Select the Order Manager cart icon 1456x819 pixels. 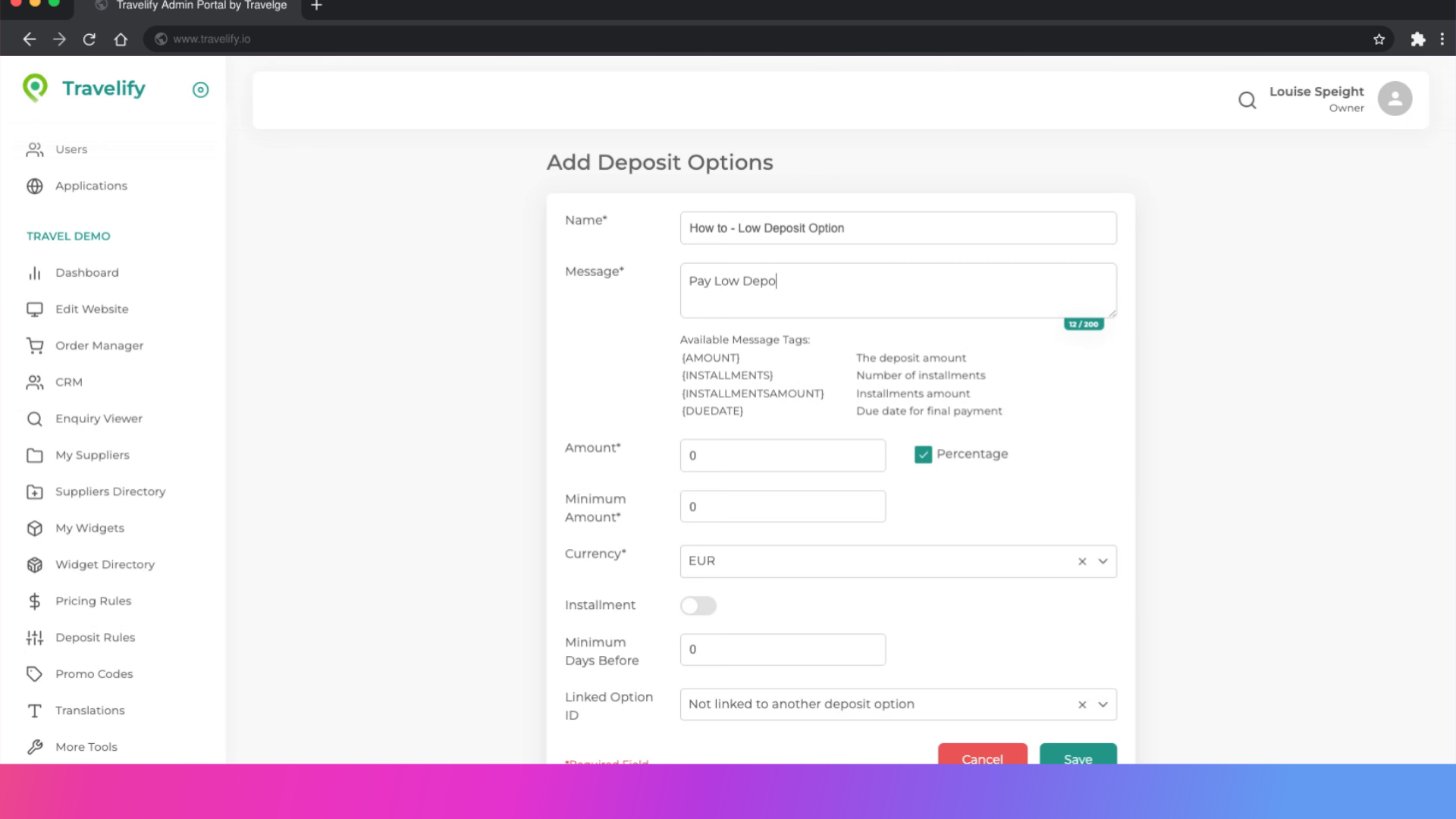pyautogui.click(x=35, y=345)
